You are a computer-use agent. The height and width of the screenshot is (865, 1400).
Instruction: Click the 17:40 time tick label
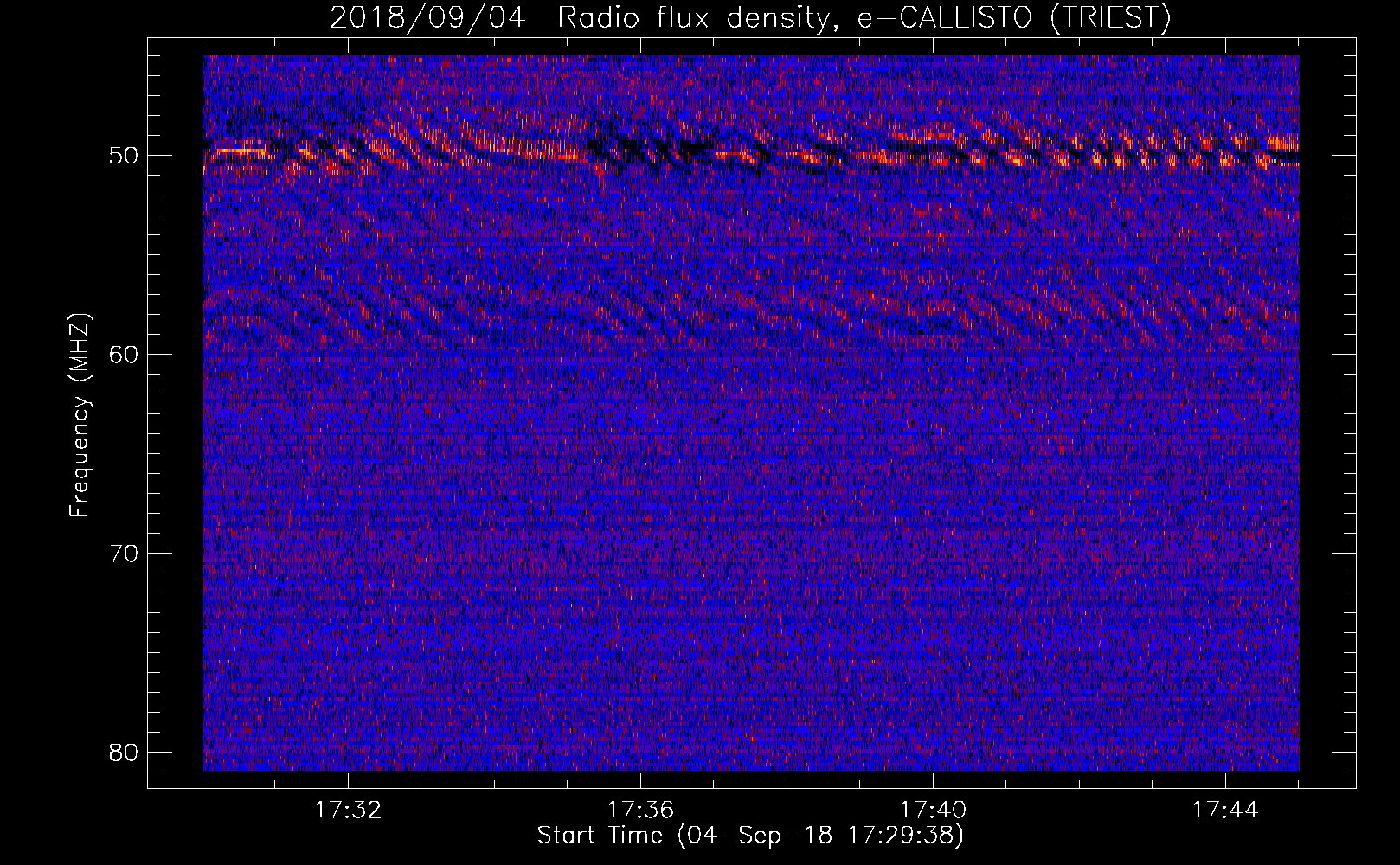point(933,811)
